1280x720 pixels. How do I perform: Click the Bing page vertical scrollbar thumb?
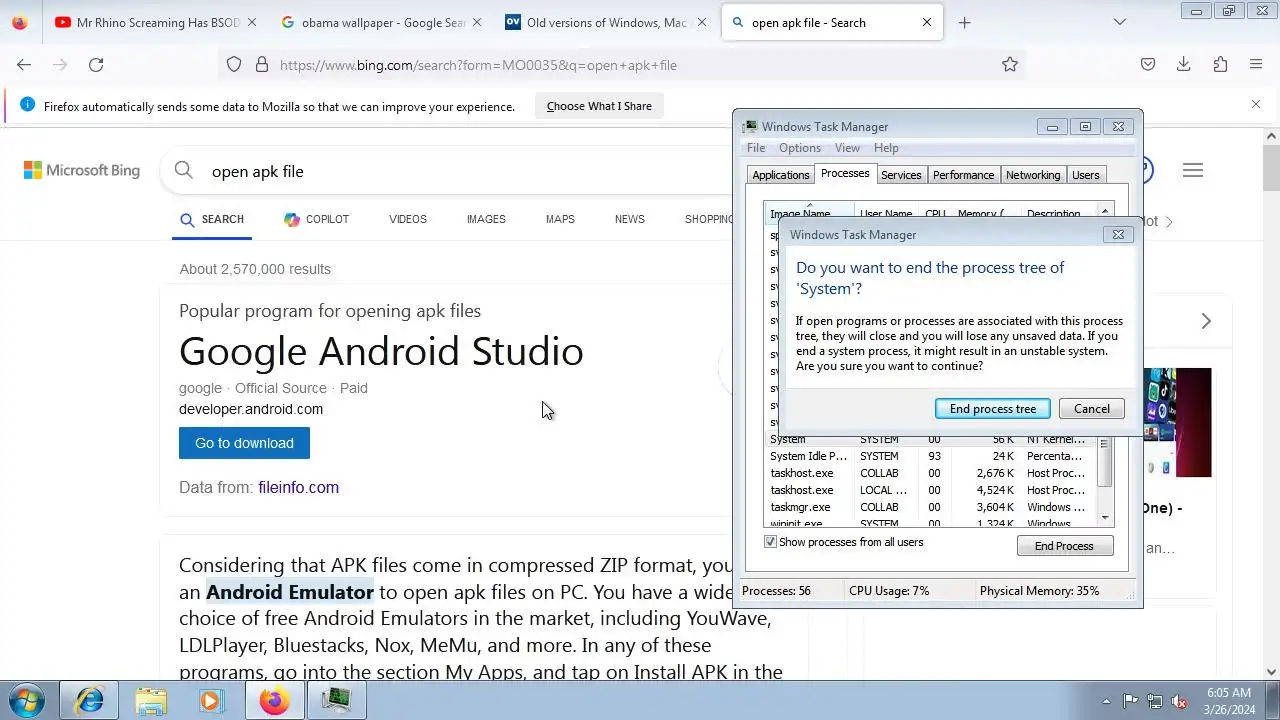click(x=1271, y=166)
